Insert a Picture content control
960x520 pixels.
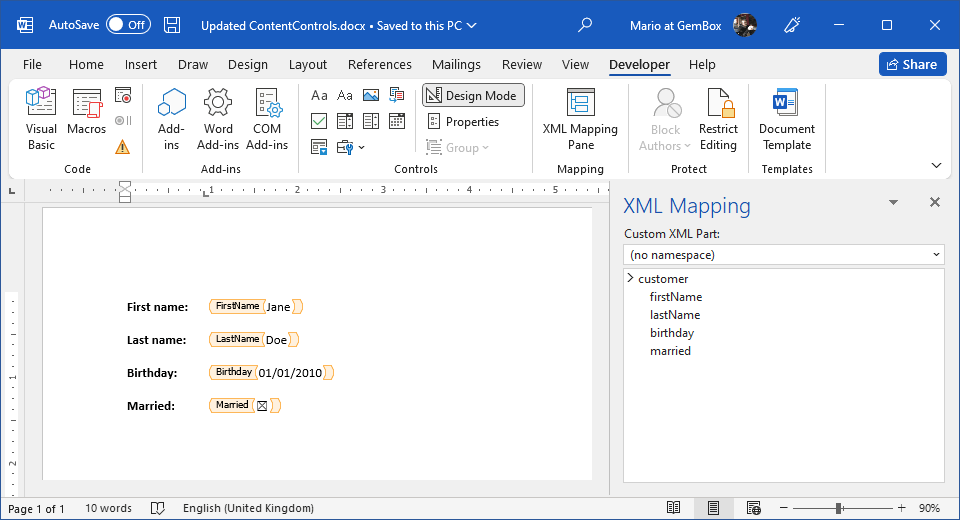pos(371,96)
